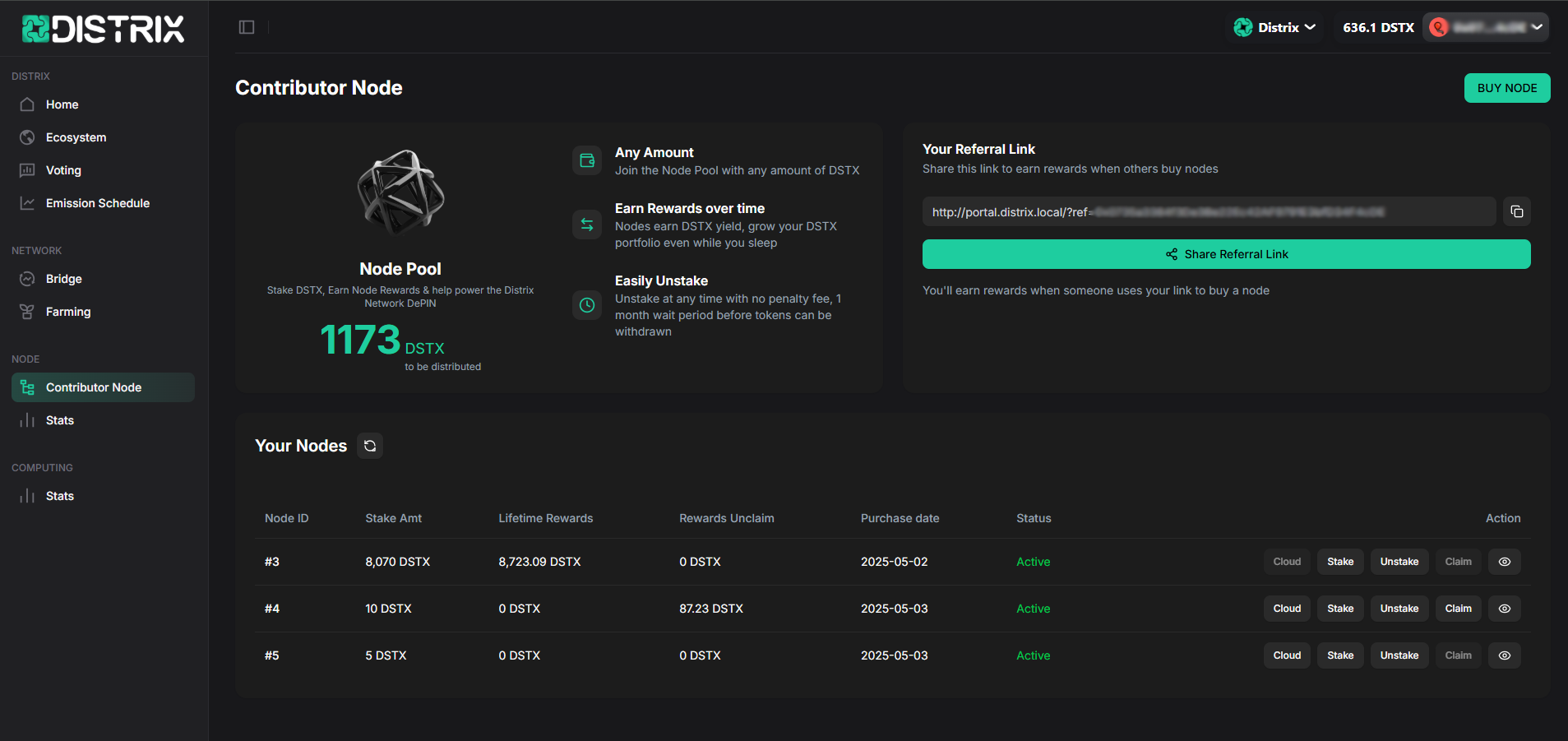Screen dimensions: 1568x741
Task: Click the Purchase date column header
Action: [x=900, y=518]
